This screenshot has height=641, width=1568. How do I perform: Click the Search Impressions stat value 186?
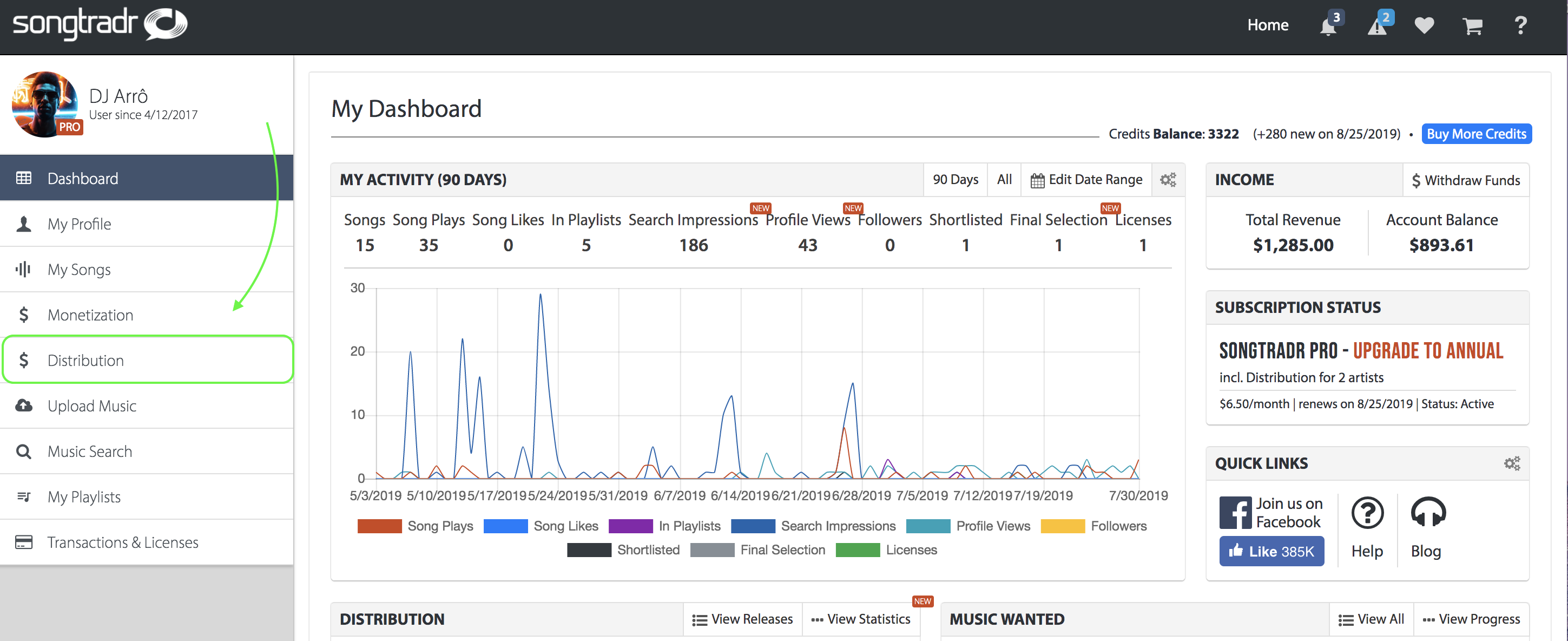693,246
